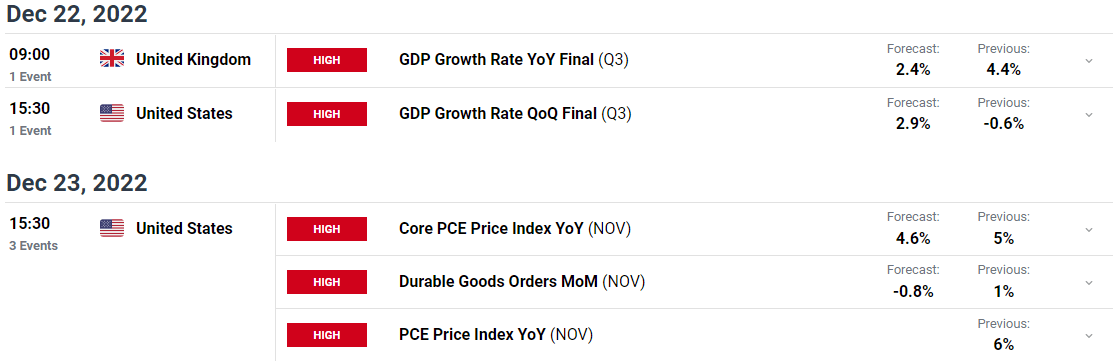Open Durable Goods Orders MoM event
This screenshot has width=1117, height=361.
point(522,282)
